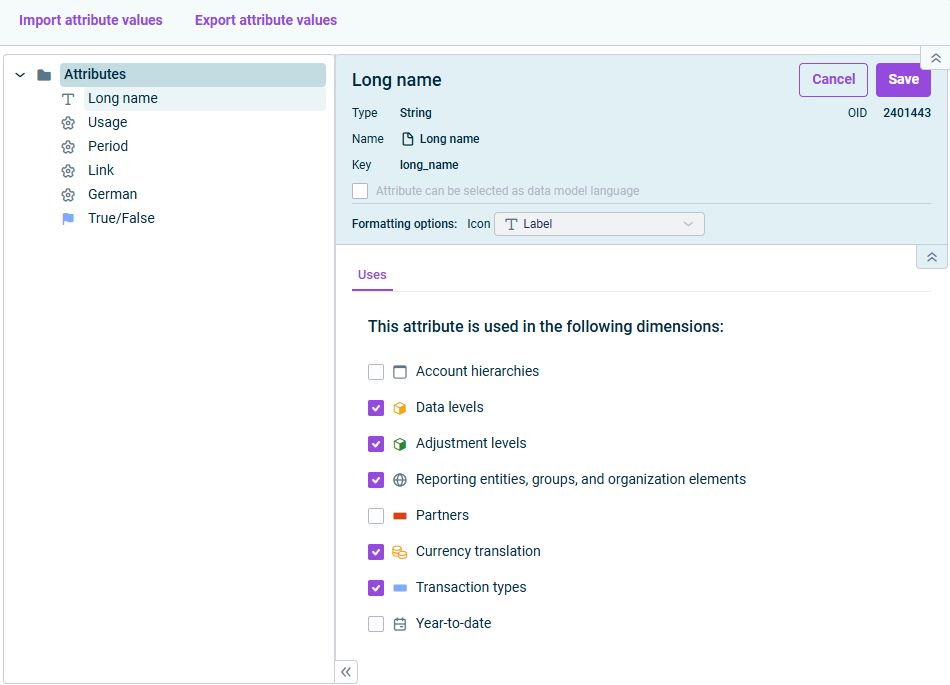The height and width of the screenshot is (685, 950).
Task: Click the orange cube Data levels icon
Action: coord(400,408)
